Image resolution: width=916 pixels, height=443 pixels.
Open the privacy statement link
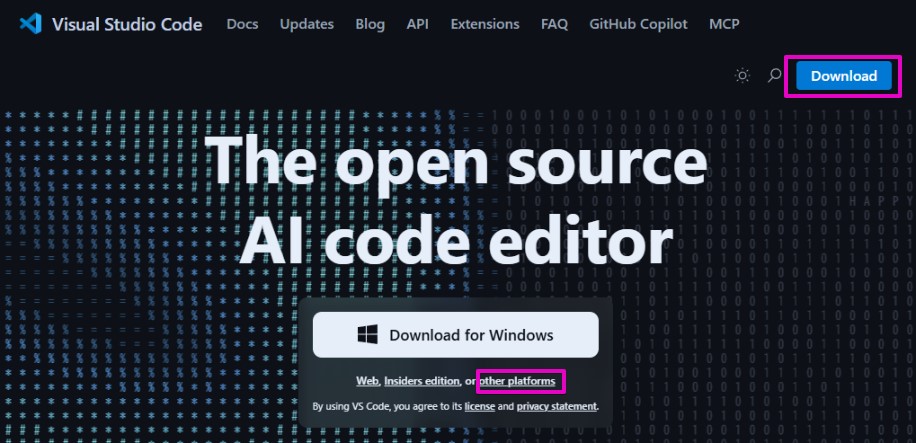(x=557, y=406)
